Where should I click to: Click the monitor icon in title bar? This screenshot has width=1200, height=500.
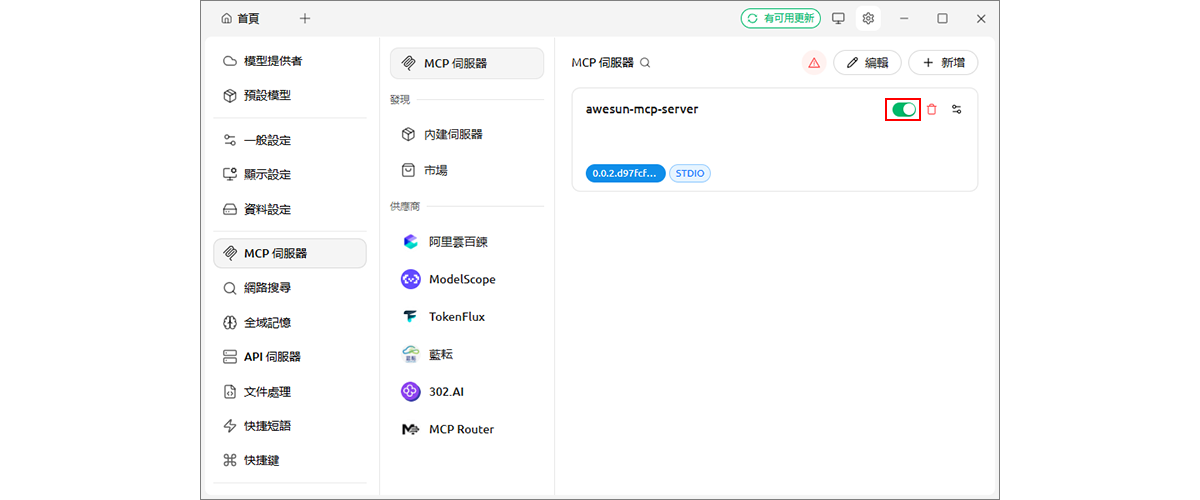click(839, 18)
